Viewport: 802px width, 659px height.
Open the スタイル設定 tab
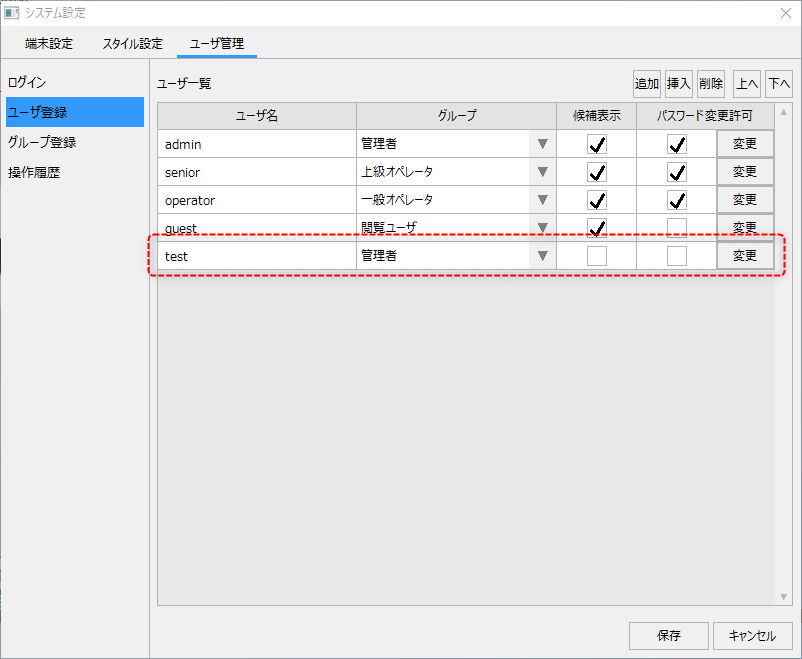tap(132, 44)
